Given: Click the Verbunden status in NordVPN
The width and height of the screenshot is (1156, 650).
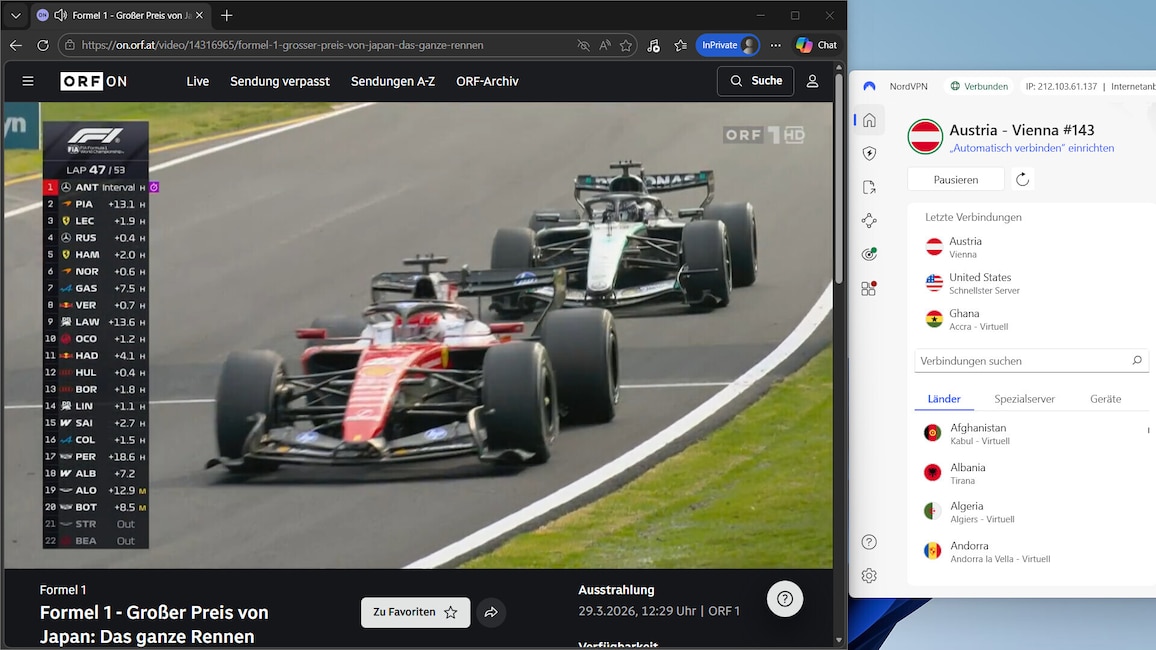Looking at the screenshot, I should pos(979,86).
